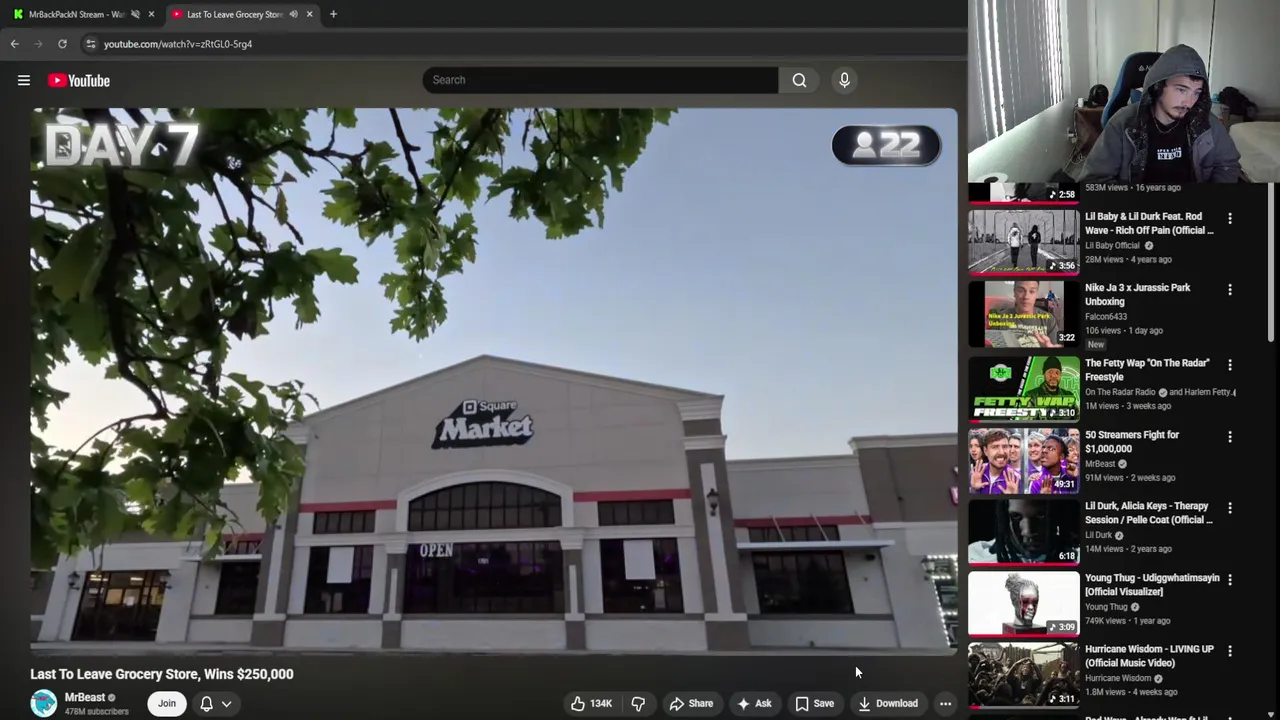The image size is (1280, 720).
Task: Open the Ask button
Action: (x=754, y=704)
